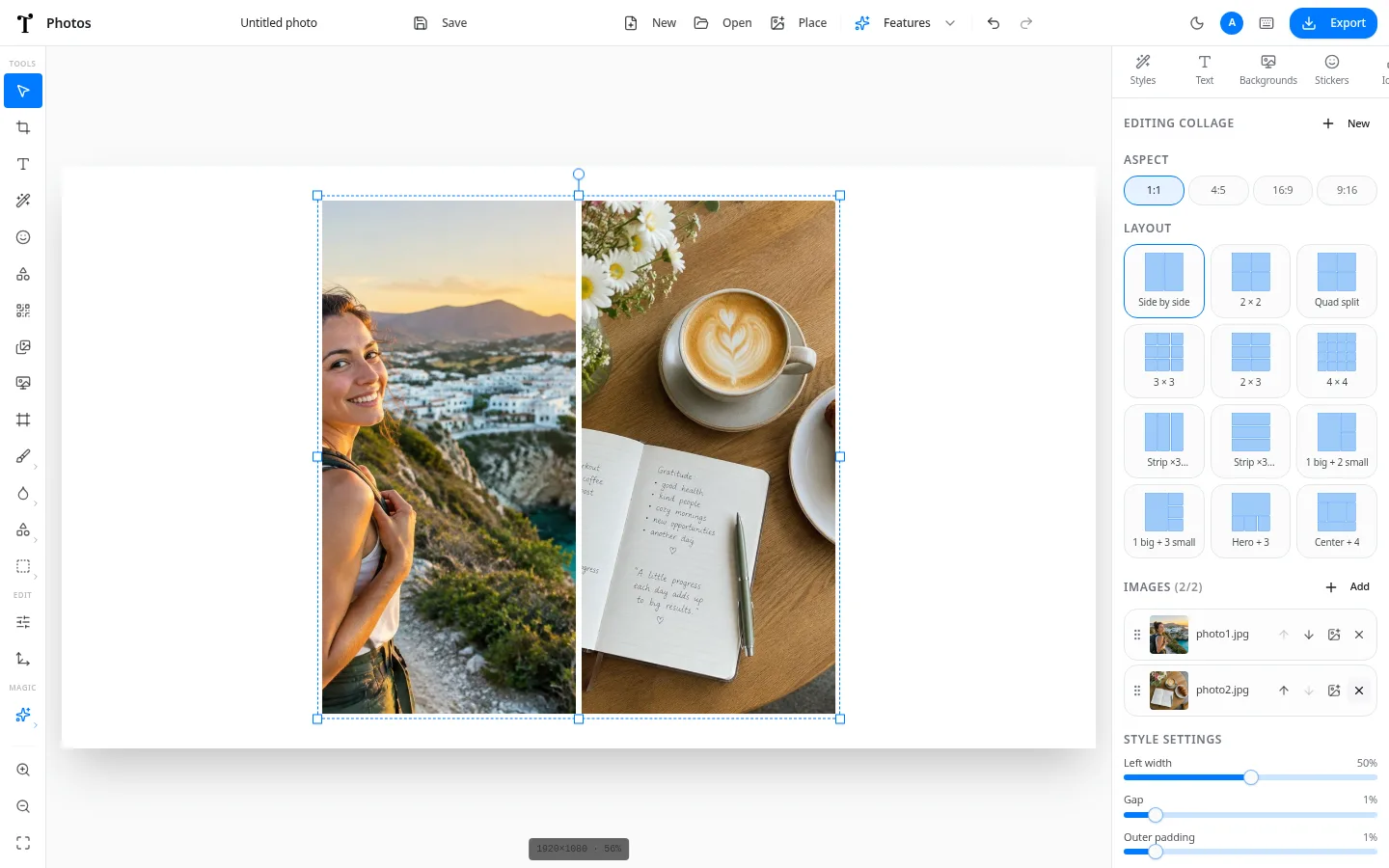Select the QR code tool
The height and width of the screenshot is (868, 1389).
23,311
